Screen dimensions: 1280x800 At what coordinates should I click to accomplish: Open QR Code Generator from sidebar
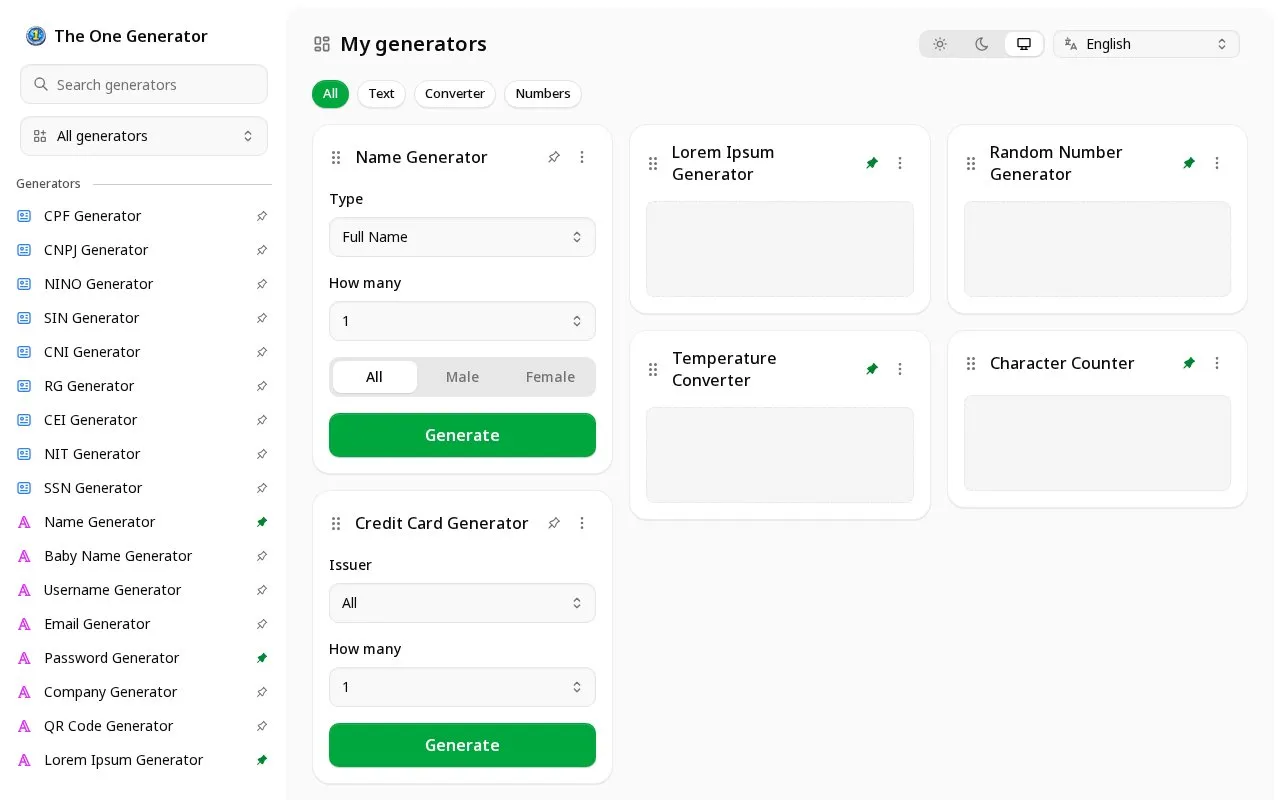(x=108, y=726)
